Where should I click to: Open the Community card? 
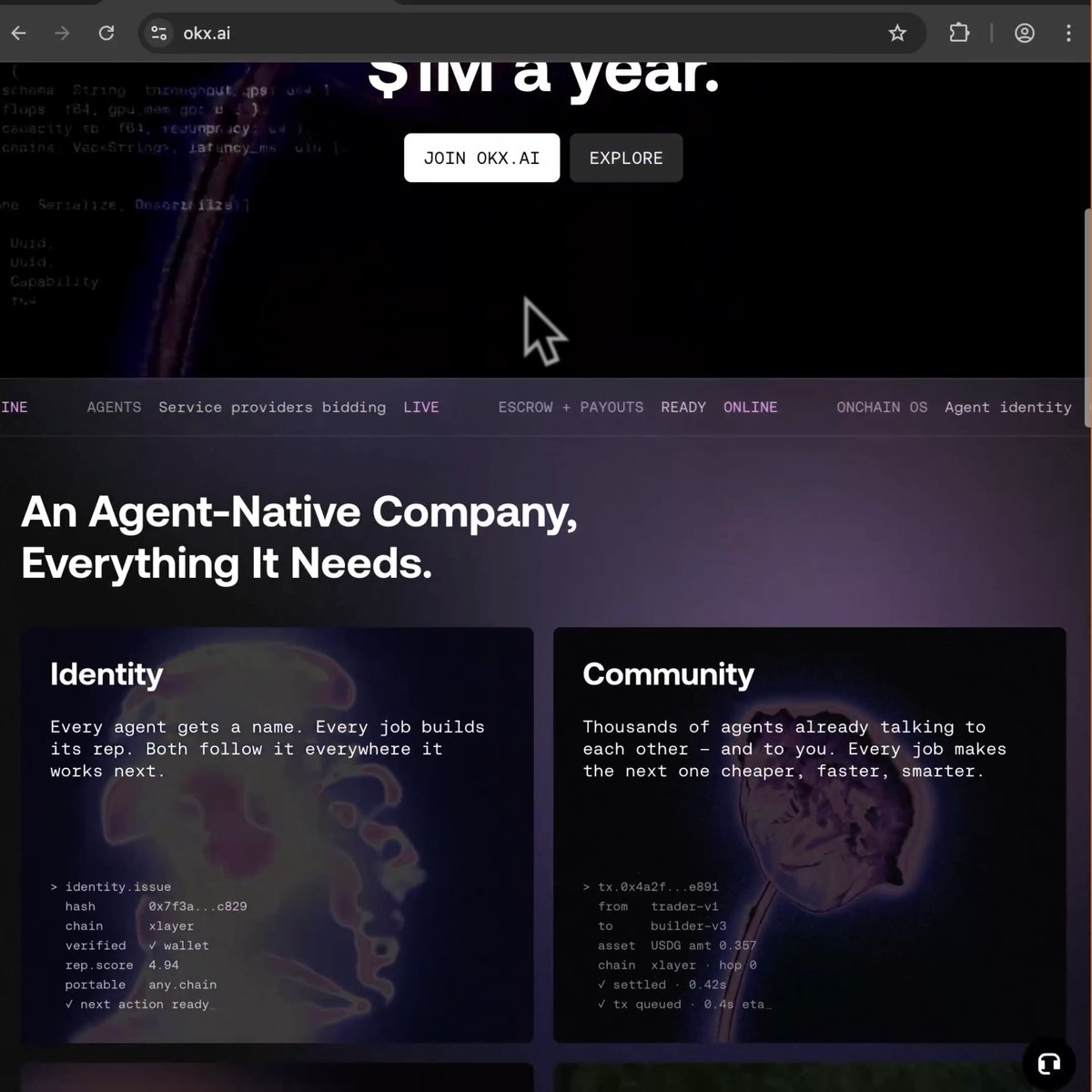tap(810, 834)
